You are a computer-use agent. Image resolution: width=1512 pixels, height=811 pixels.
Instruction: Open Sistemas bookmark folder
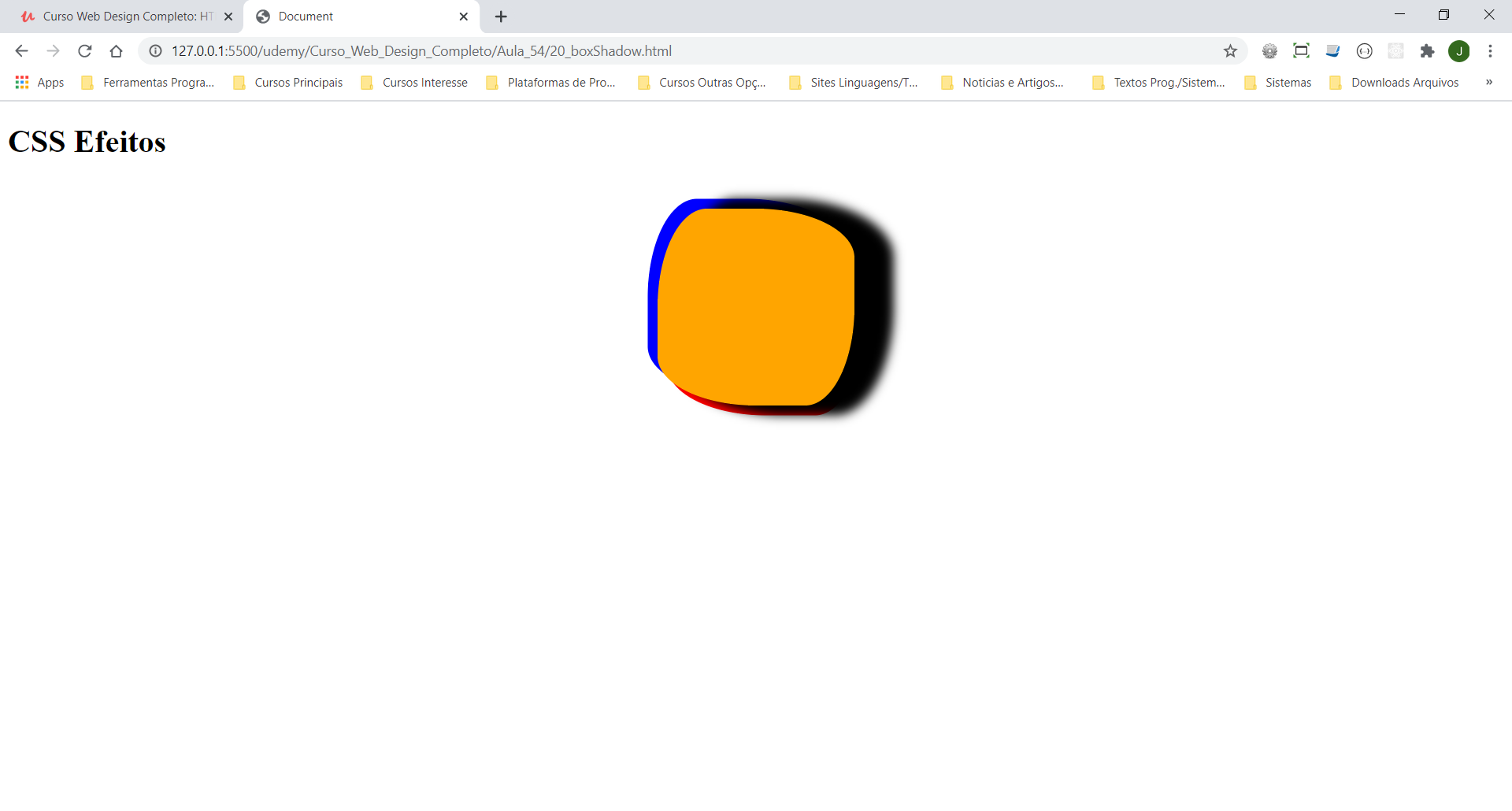1278,83
